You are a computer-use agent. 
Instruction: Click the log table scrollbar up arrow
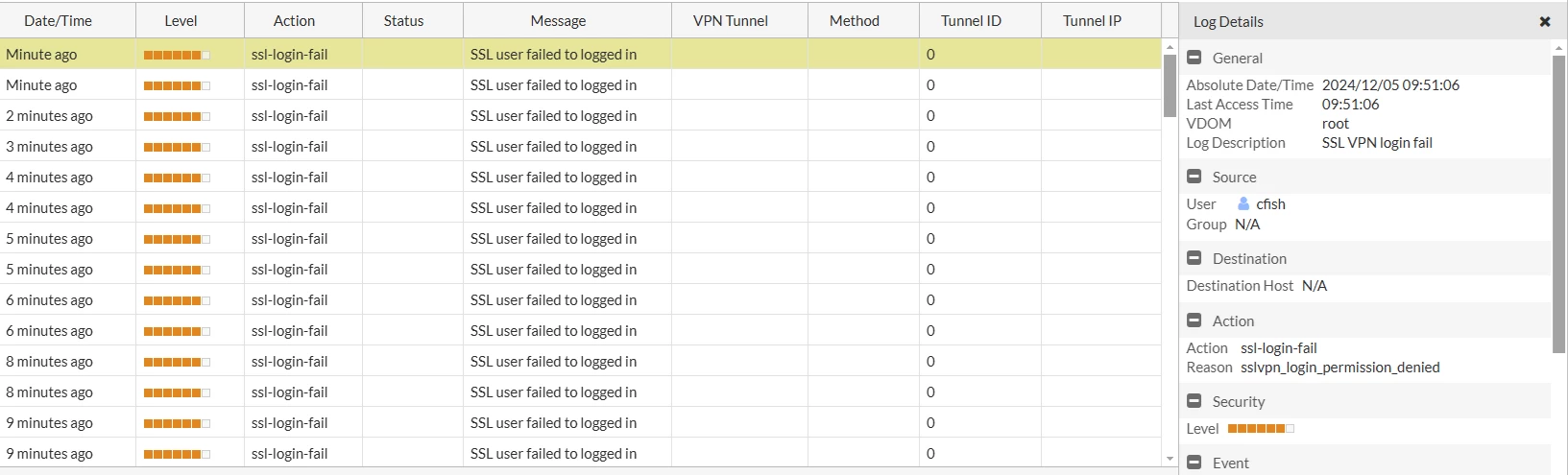(x=1170, y=47)
